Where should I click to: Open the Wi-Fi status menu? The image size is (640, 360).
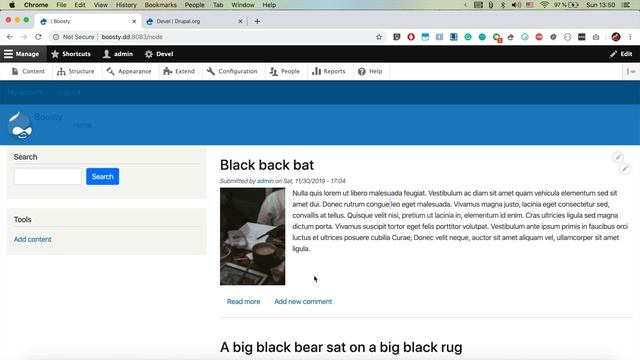click(544, 5)
